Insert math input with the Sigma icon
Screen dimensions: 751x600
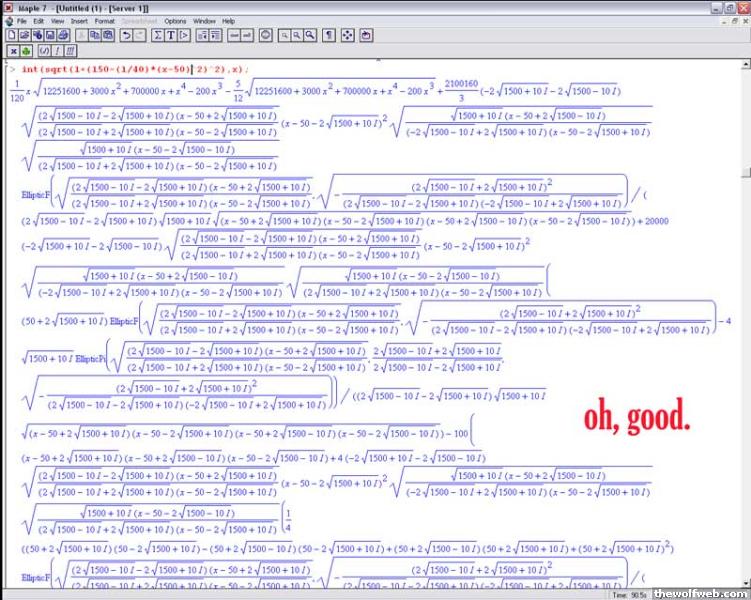click(157, 35)
